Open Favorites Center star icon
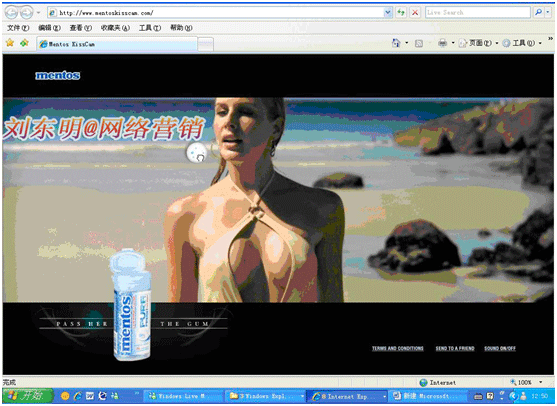Image resolution: width=557 pixels, height=406 pixels. [10, 43]
